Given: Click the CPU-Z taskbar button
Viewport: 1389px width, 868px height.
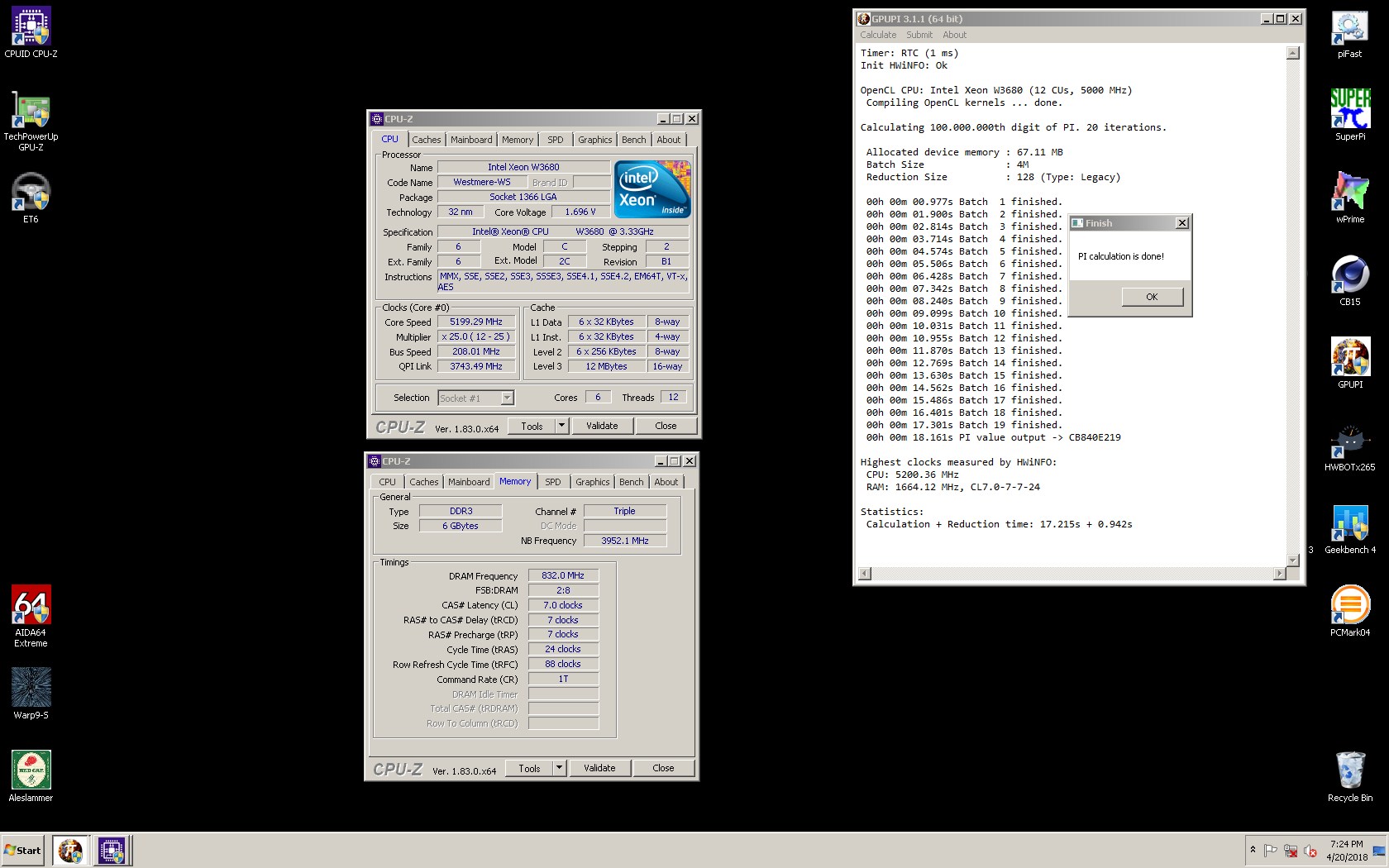Looking at the screenshot, I should point(112,850).
